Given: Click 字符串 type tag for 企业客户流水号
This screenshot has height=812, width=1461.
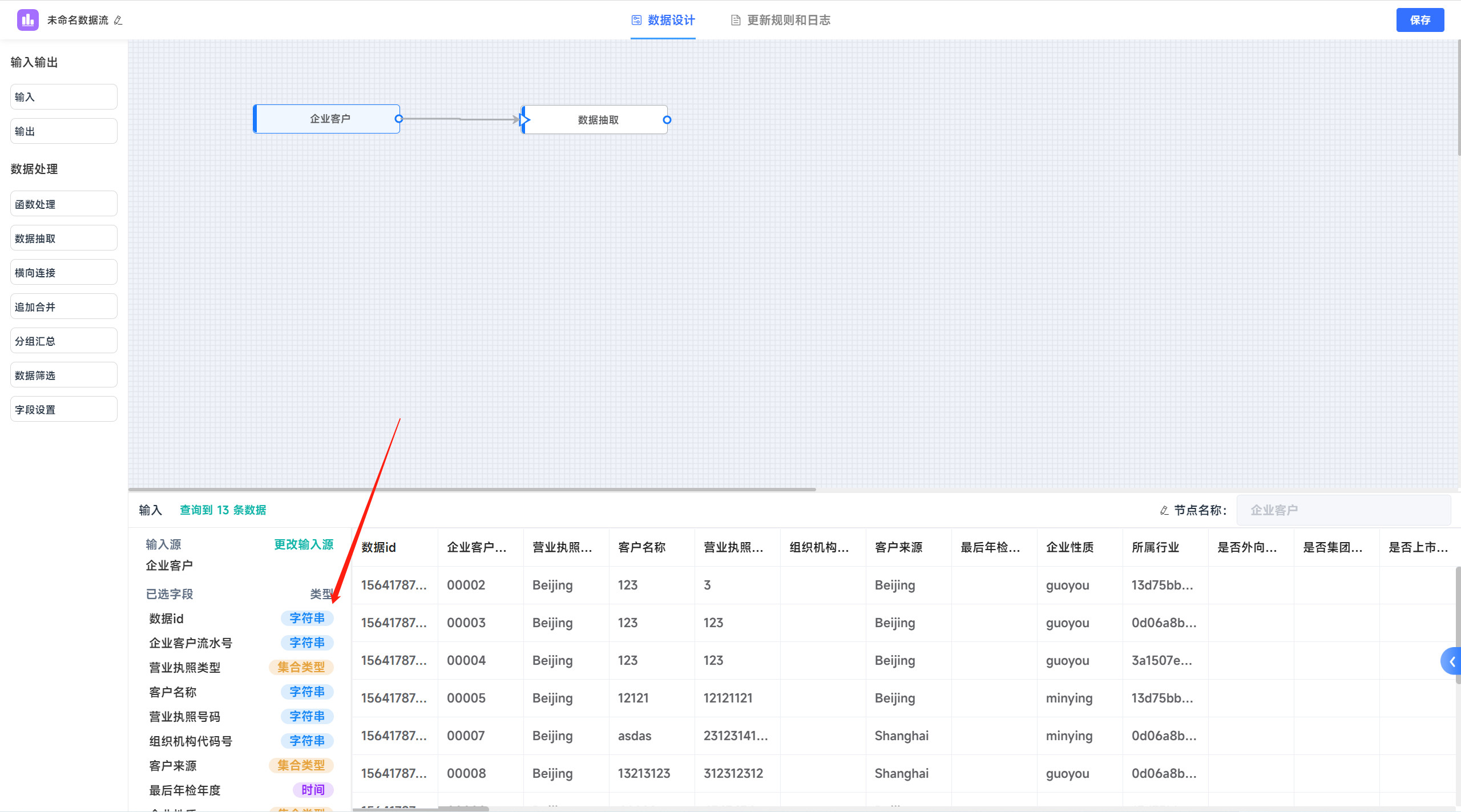Looking at the screenshot, I should pos(307,643).
